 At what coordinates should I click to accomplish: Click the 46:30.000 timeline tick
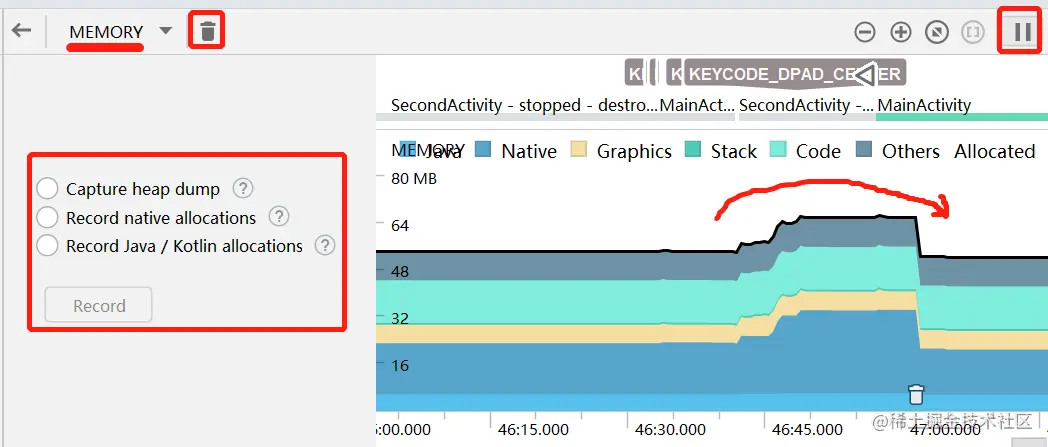670,429
